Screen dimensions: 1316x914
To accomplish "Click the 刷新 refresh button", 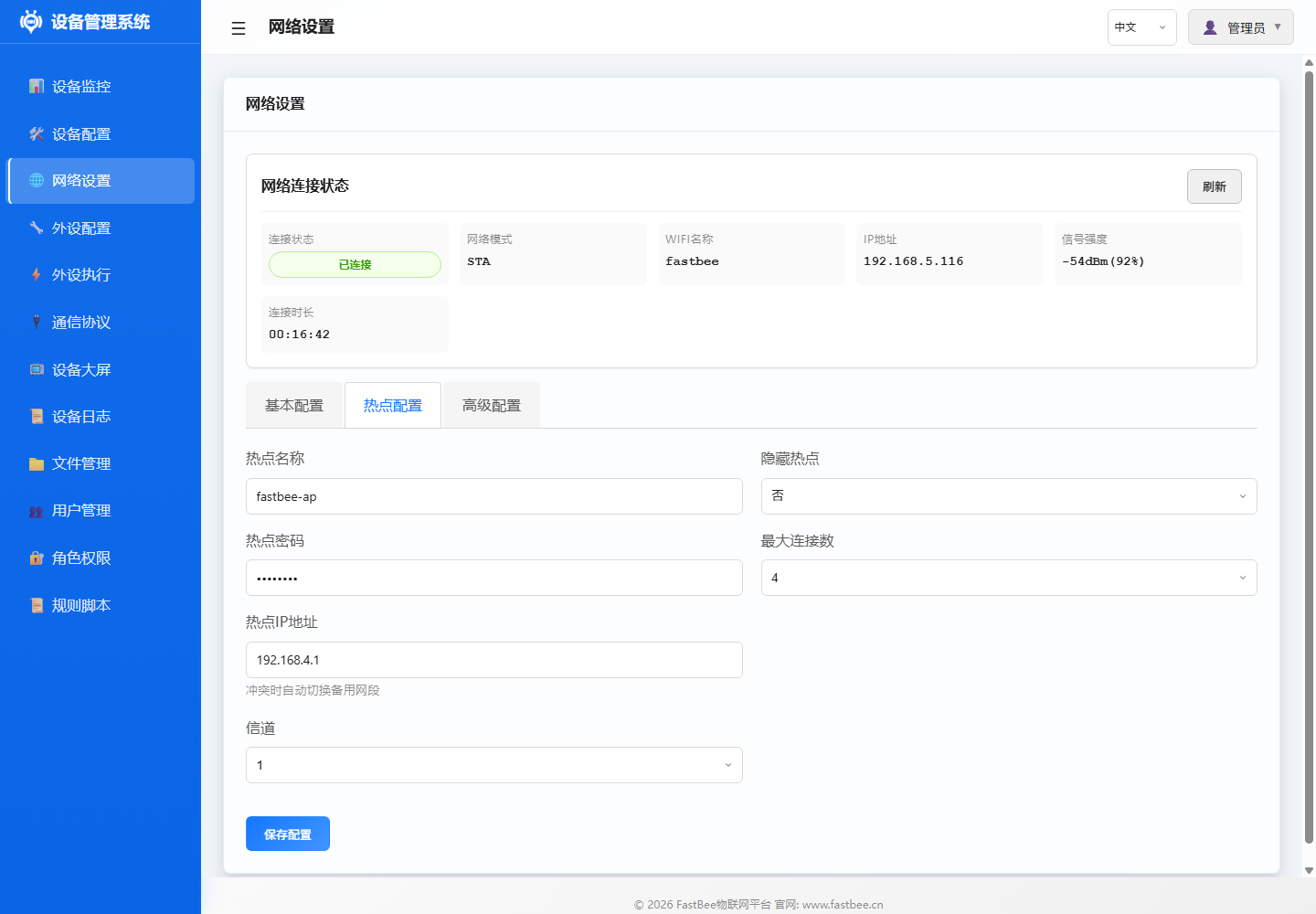I will point(1214,186).
